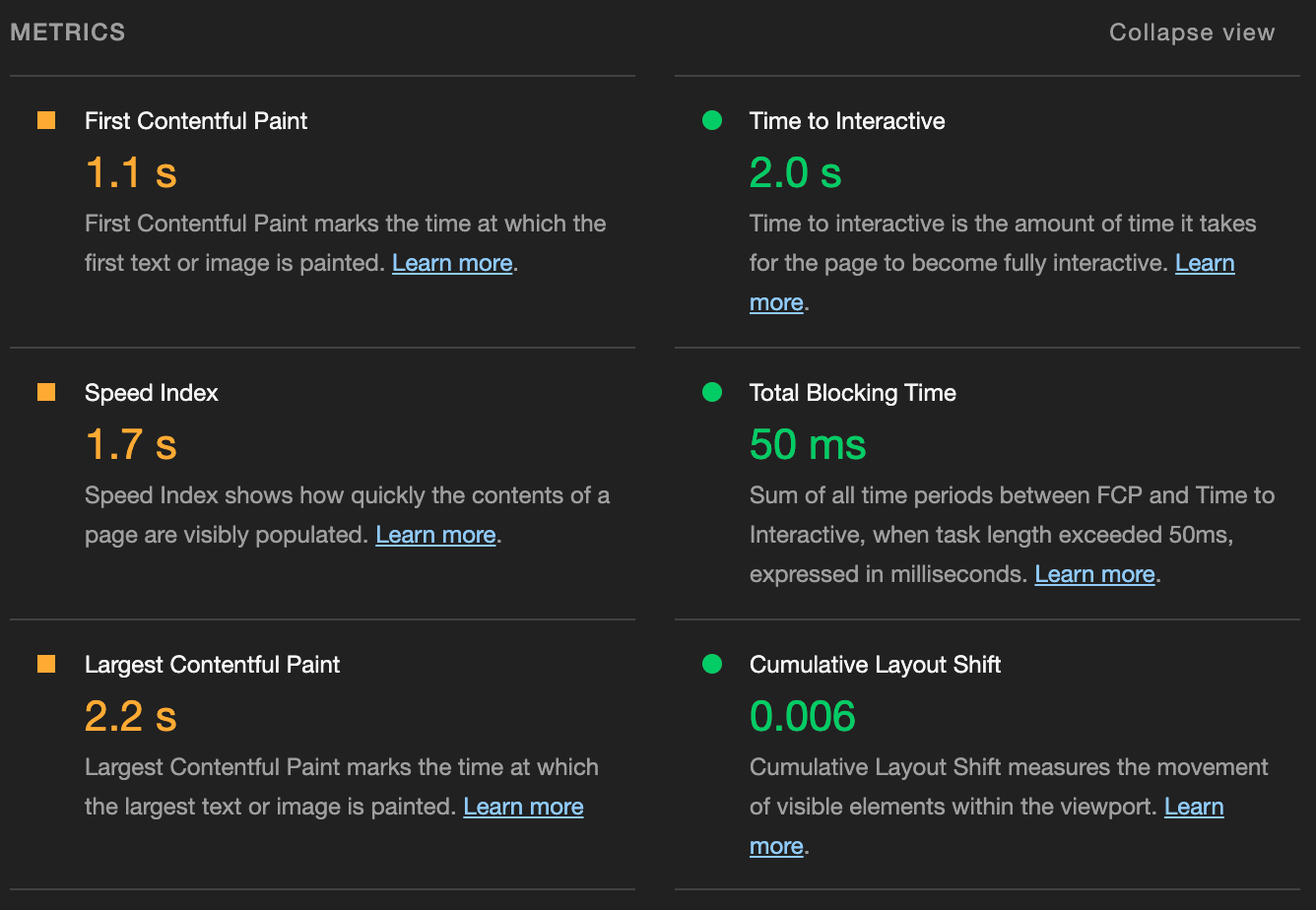Viewport: 1316px width, 910px height.
Task: Click the METRICS section heading
Action: click(x=68, y=32)
